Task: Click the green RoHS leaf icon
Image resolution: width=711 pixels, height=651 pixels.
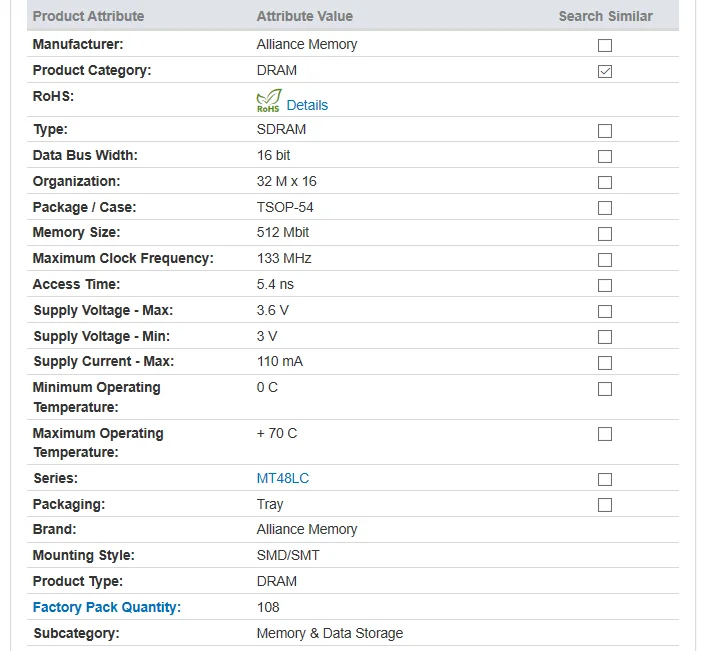Action: point(268,101)
